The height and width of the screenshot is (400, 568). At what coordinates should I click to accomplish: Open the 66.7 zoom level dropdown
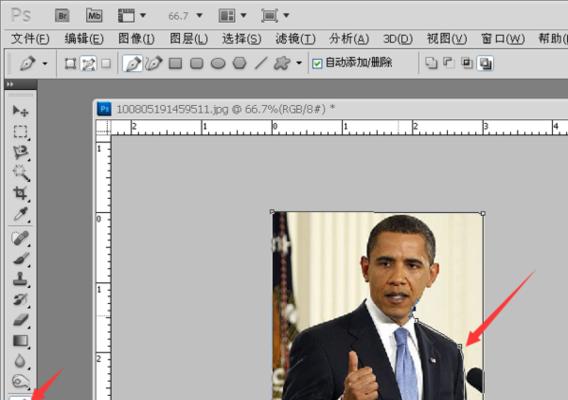[199, 16]
